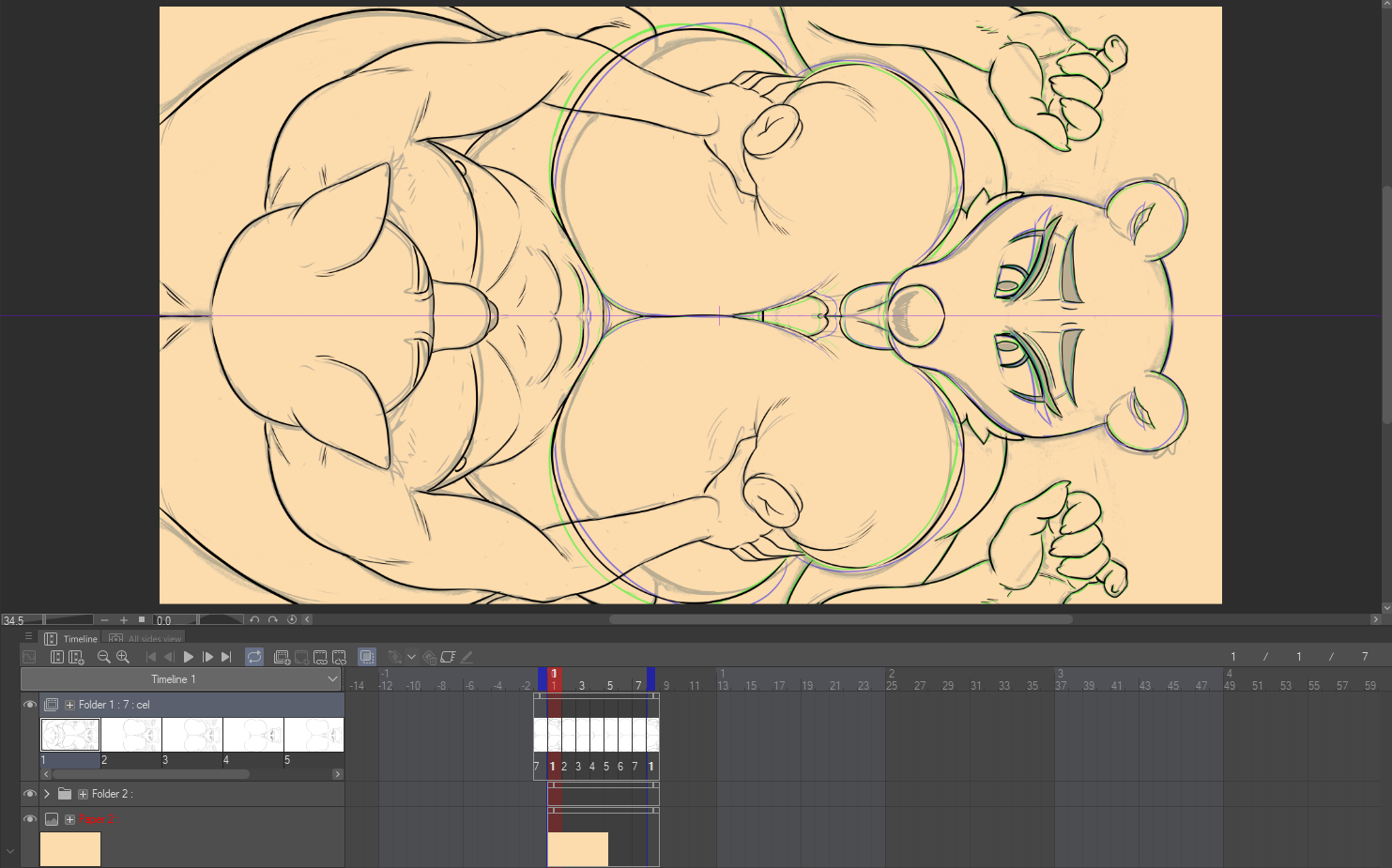Select the Paper 2 track label
The image size is (1392, 868).
point(97,819)
